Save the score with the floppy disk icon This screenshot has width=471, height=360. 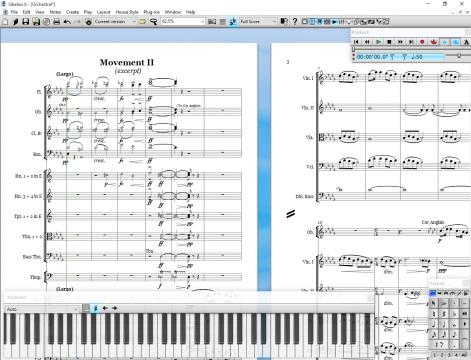[26, 22]
